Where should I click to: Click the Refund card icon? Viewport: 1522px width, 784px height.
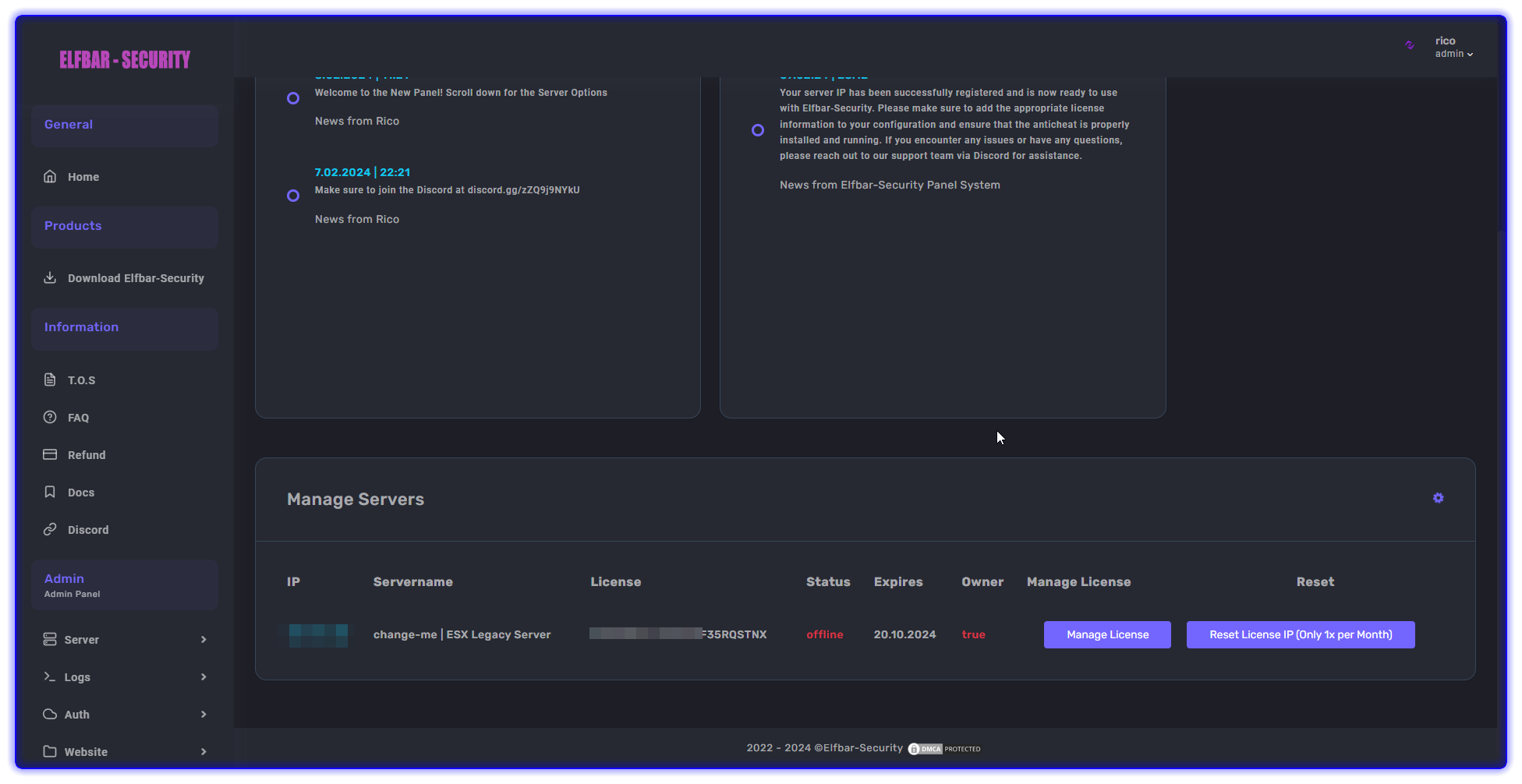[50, 454]
